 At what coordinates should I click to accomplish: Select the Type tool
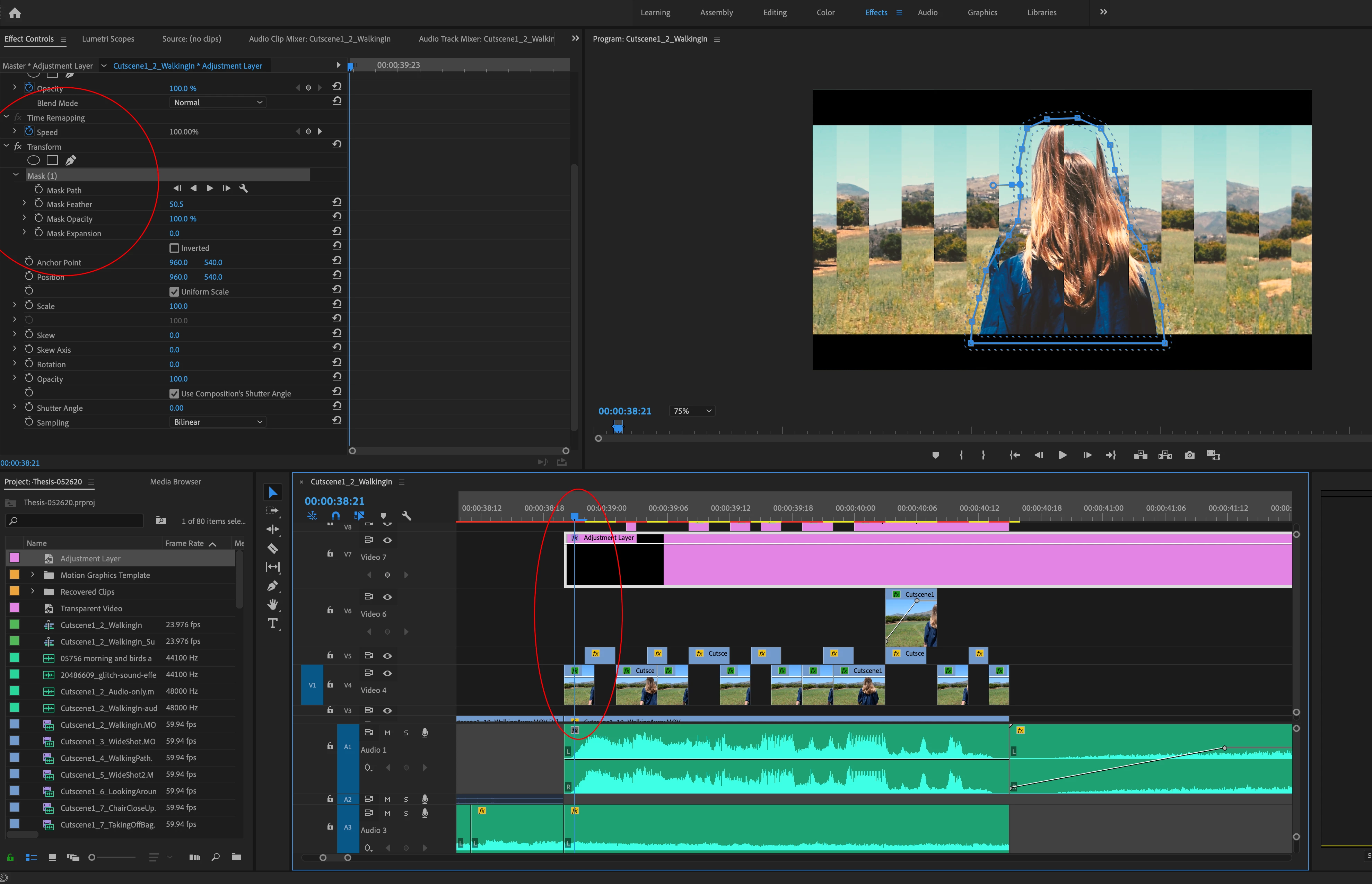[x=273, y=623]
